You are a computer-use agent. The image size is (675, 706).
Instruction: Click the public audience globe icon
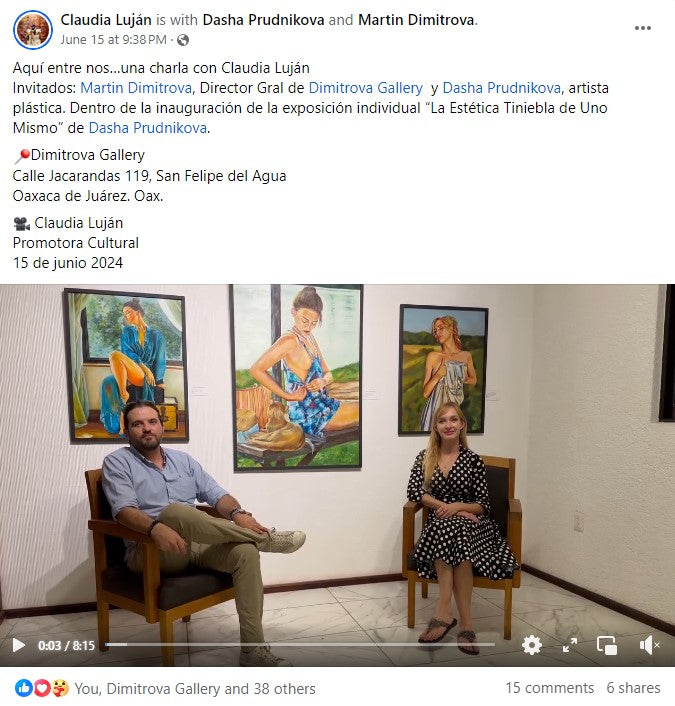pyautogui.click(x=183, y=40)
